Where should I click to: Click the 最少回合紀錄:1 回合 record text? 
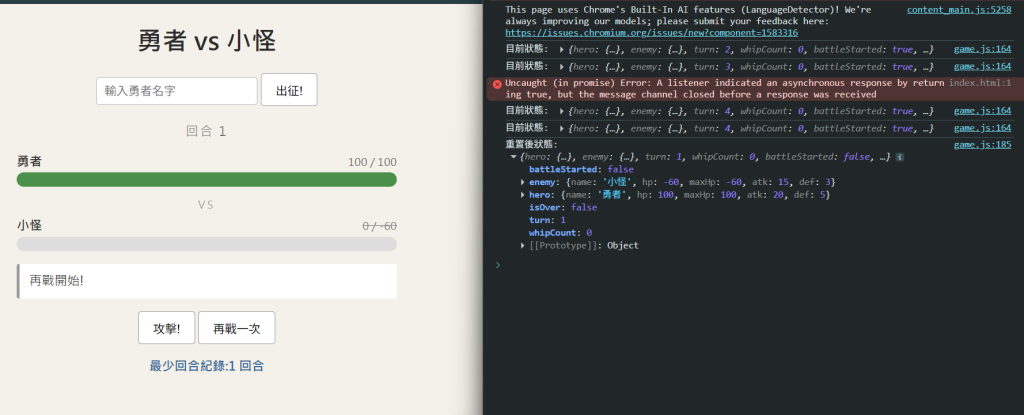tap(206, 366)
